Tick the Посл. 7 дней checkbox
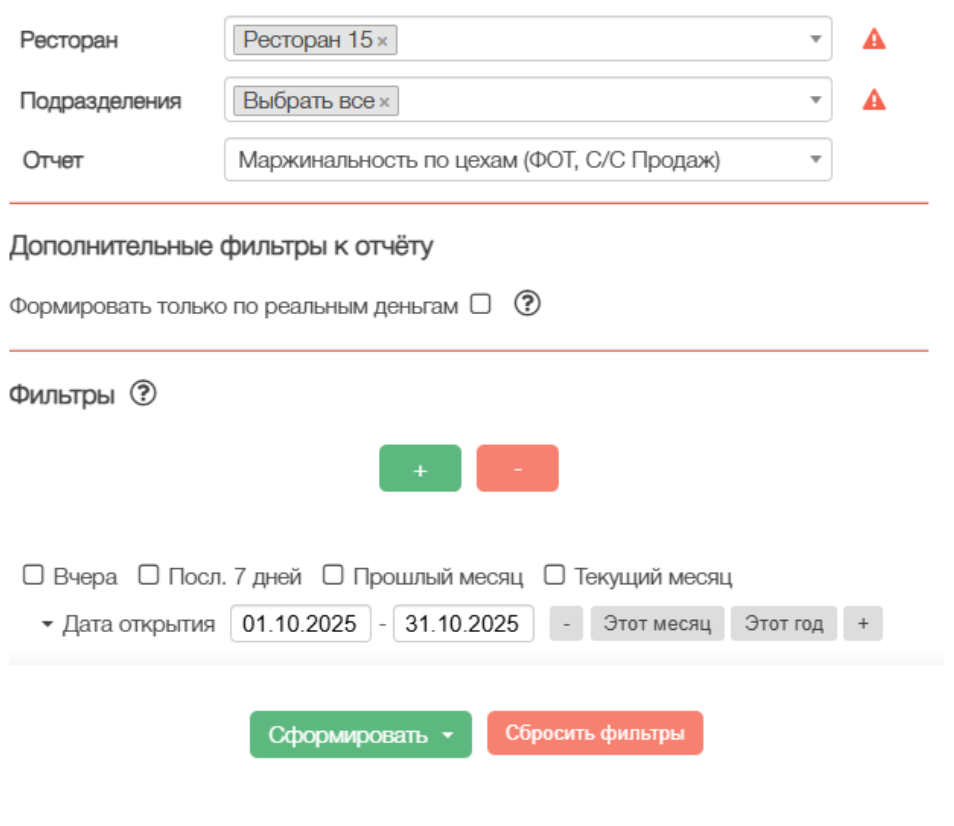This screenshot has width=954, height=826. click(x=149, y=575)
